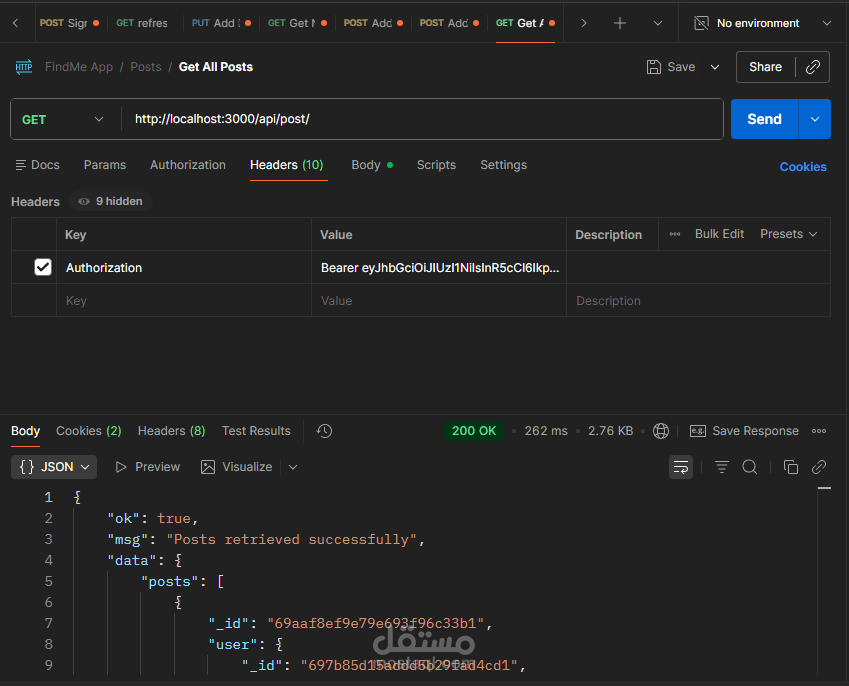
Task: Open response more options ellipsis
Action: [819, 431]
